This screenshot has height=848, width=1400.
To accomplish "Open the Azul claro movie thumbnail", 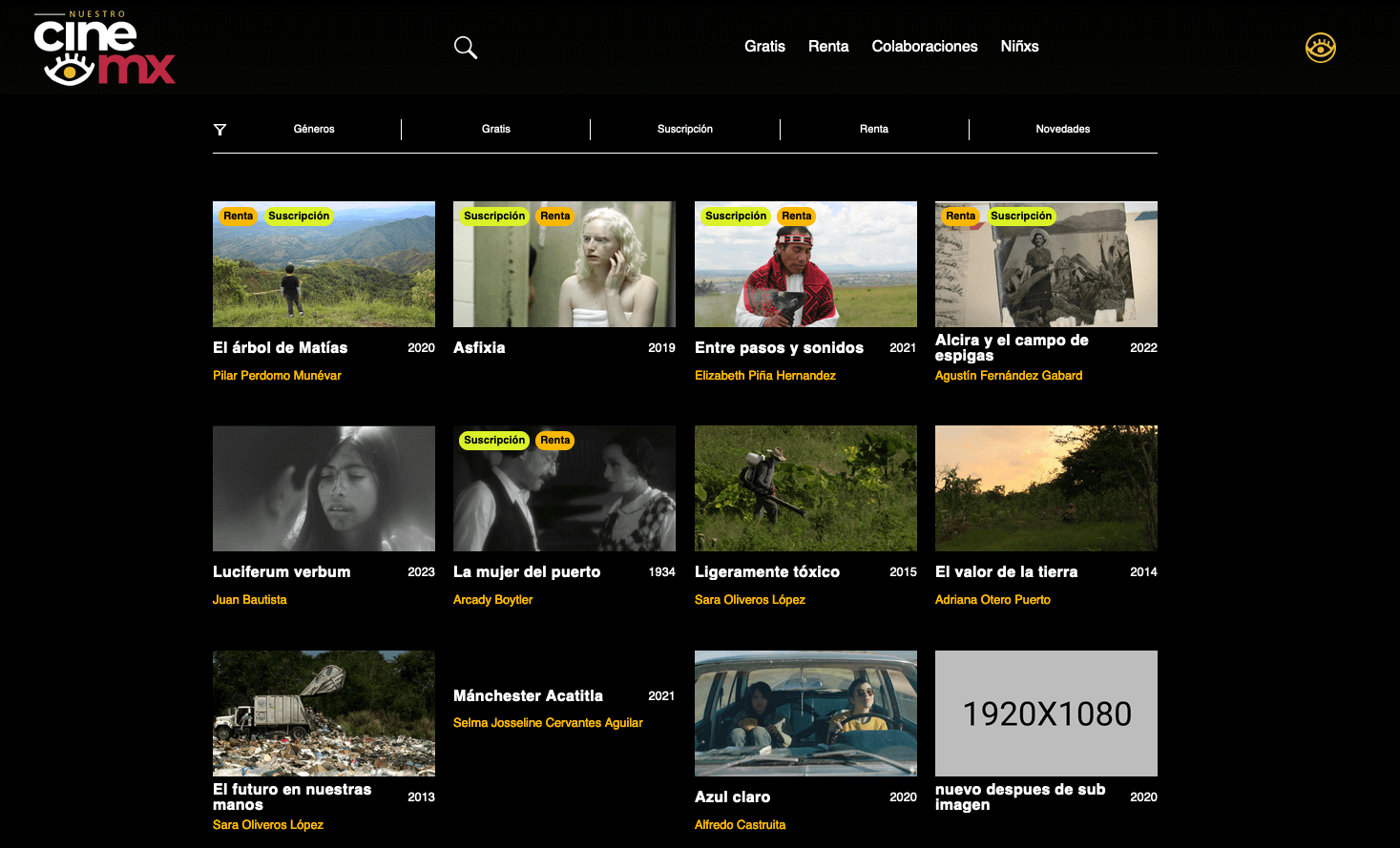I will [x=805, y=714].
